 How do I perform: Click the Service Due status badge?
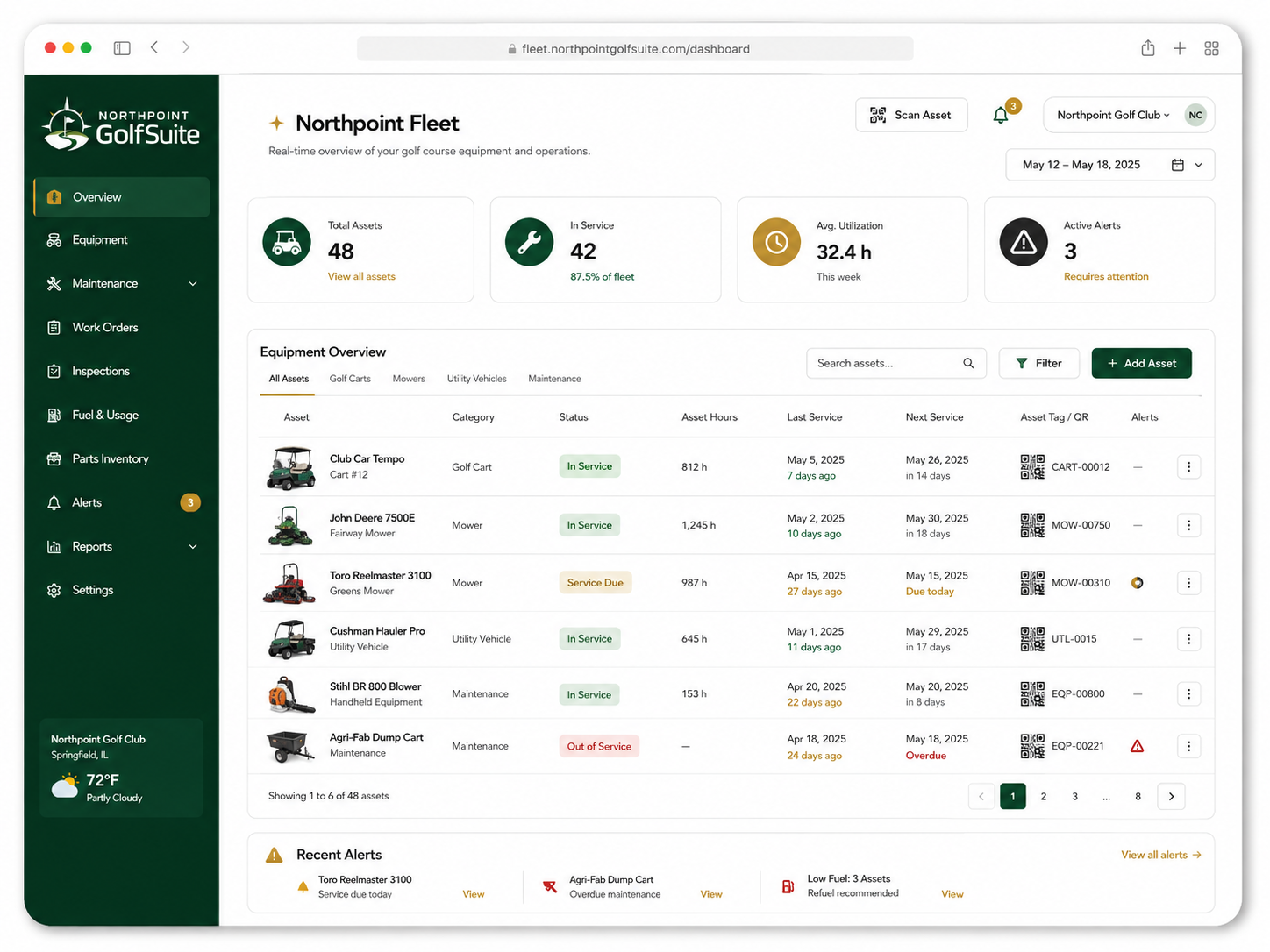click(596, 583)
